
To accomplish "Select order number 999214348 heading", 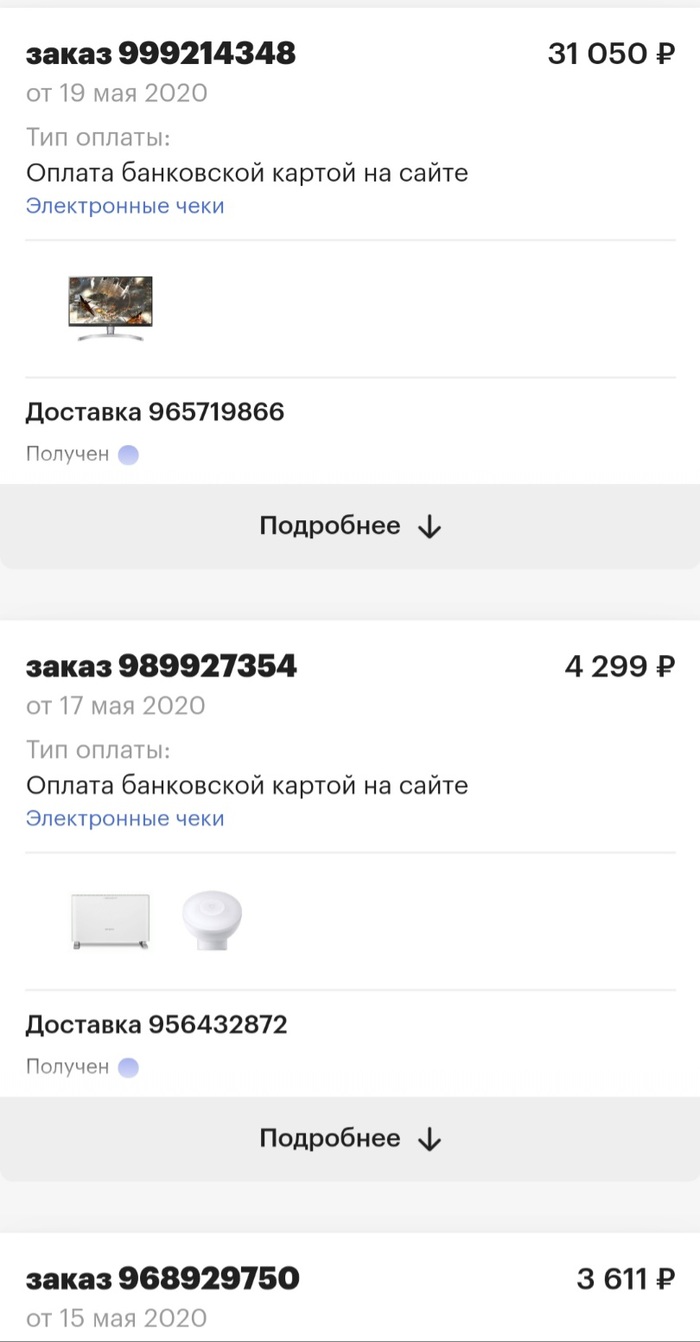I will [161, 54].
